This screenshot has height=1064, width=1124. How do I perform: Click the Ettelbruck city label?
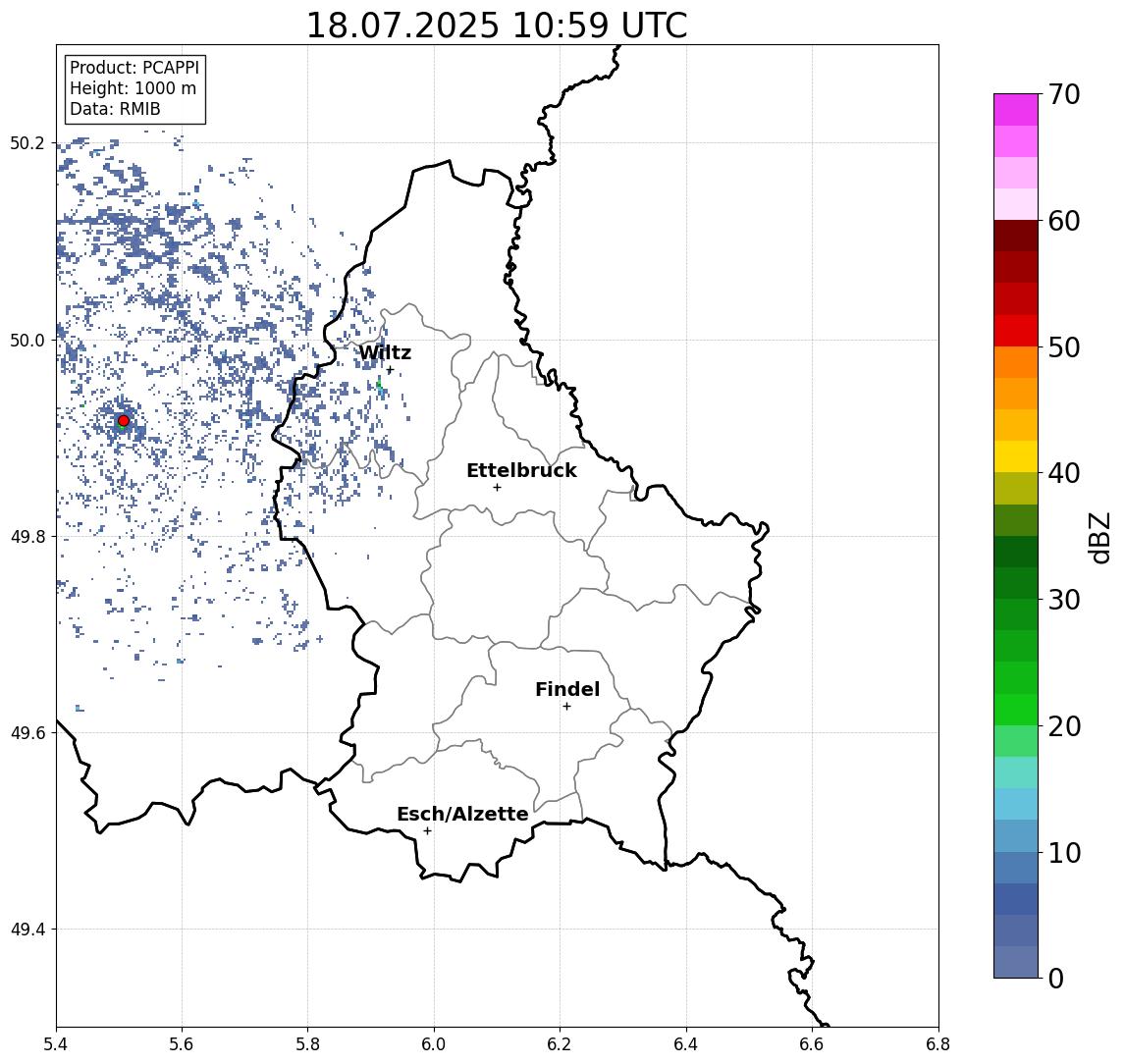click(x=521, y=470)
